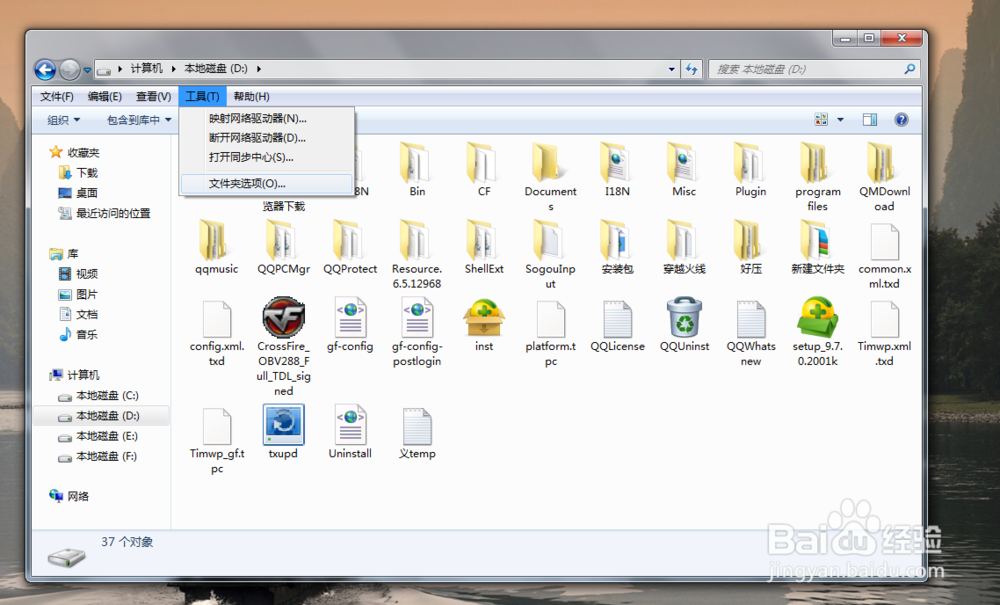Select the QQPCMgr folder icon
This screenshot has height=605, width=1000.
pos(283,240)
